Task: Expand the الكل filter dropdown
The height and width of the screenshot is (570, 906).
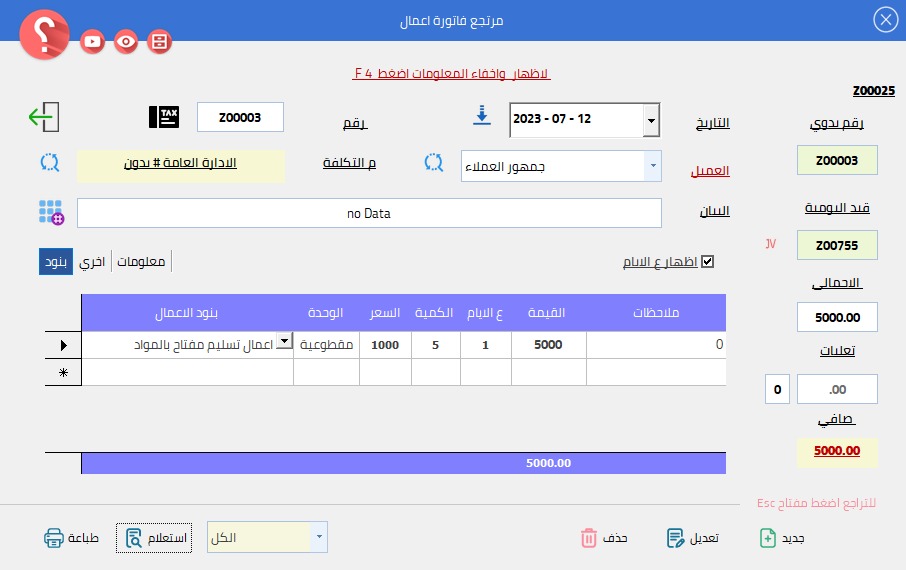Action: 319,538
